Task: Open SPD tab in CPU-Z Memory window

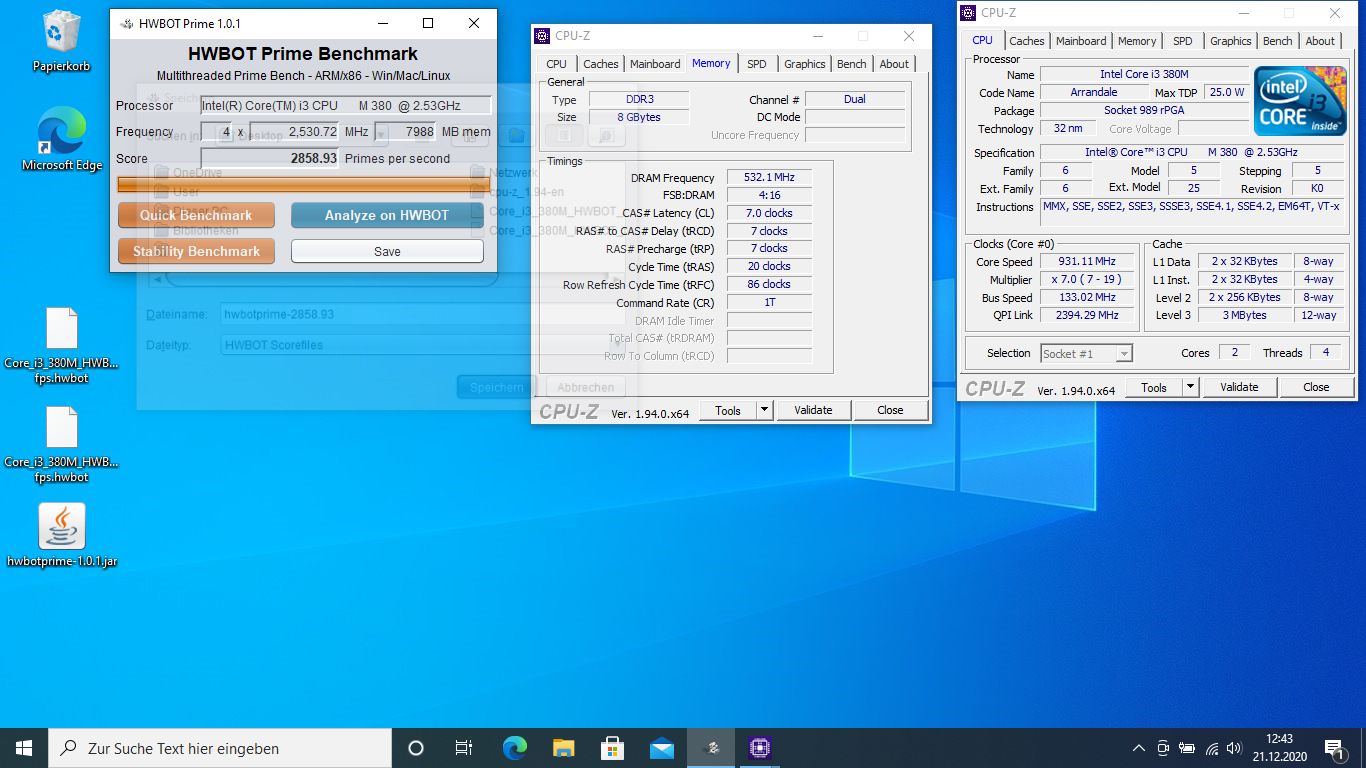Action: coord(757,64)
